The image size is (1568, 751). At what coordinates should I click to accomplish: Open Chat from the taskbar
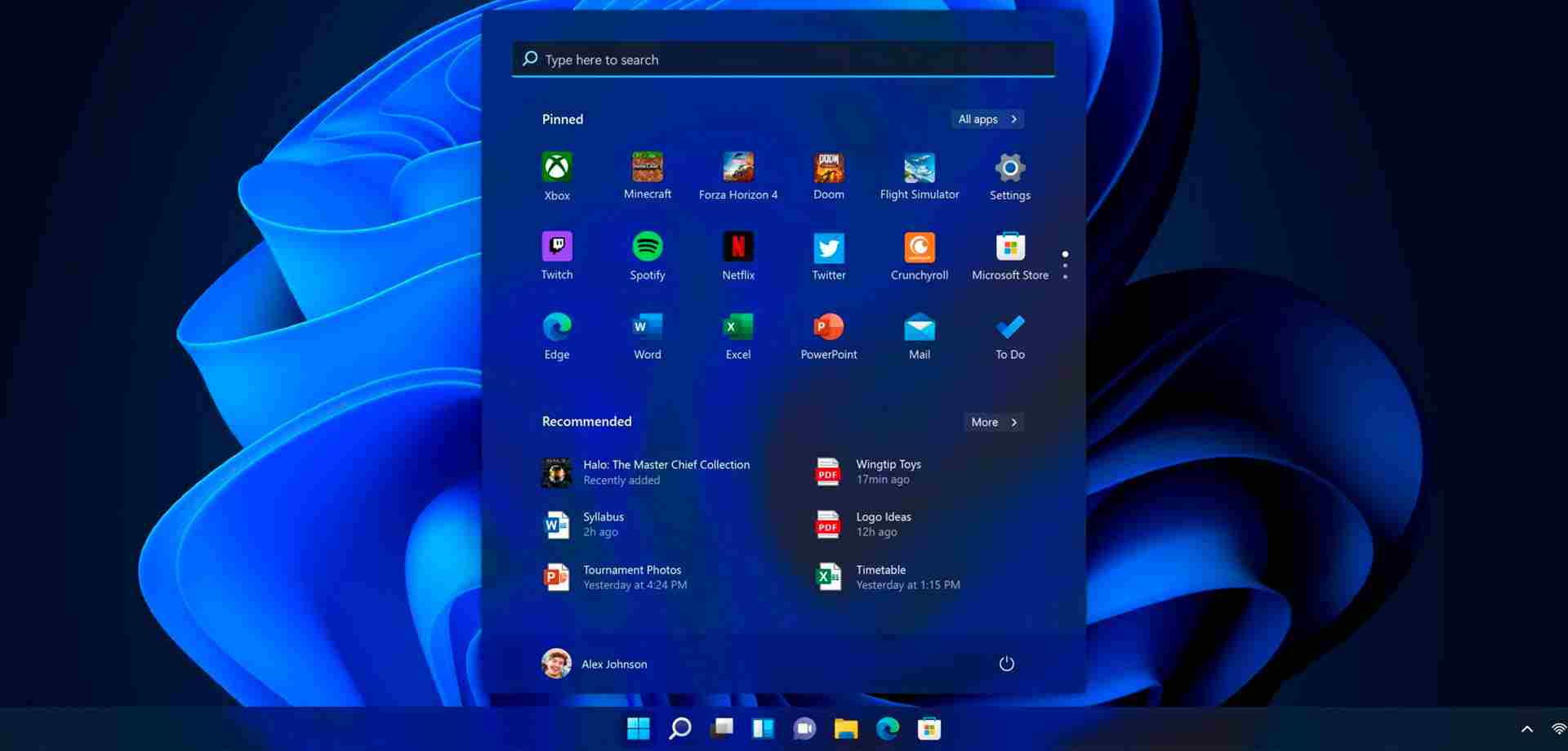(x=804, y=728)
